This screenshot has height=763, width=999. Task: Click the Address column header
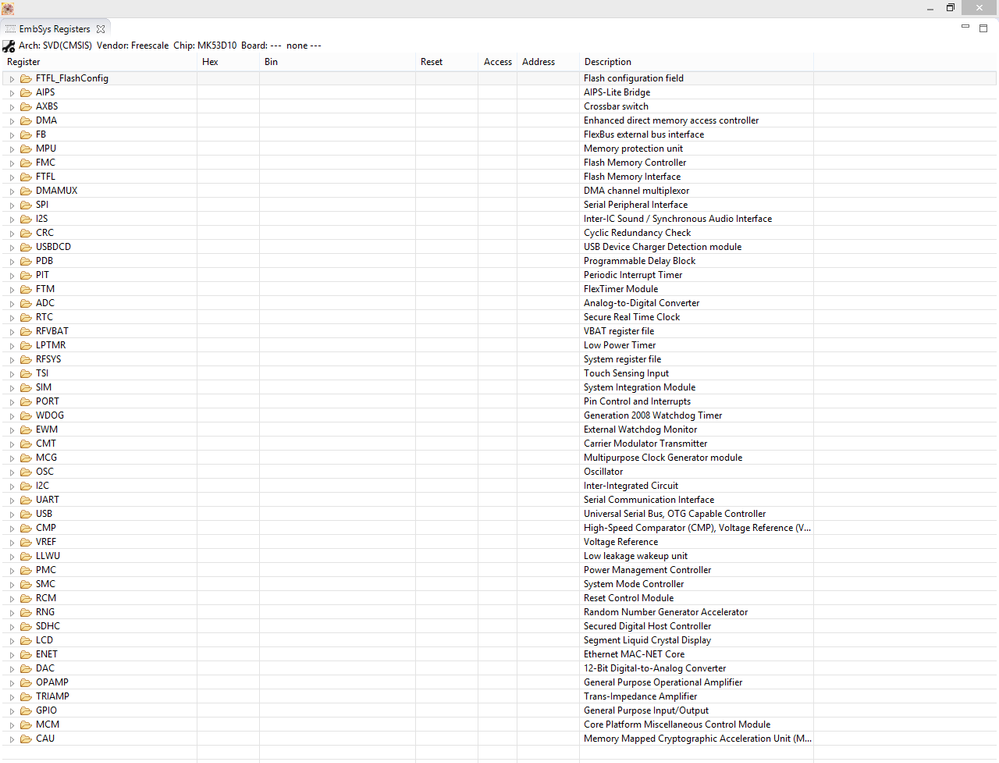[x=548, y=62]
